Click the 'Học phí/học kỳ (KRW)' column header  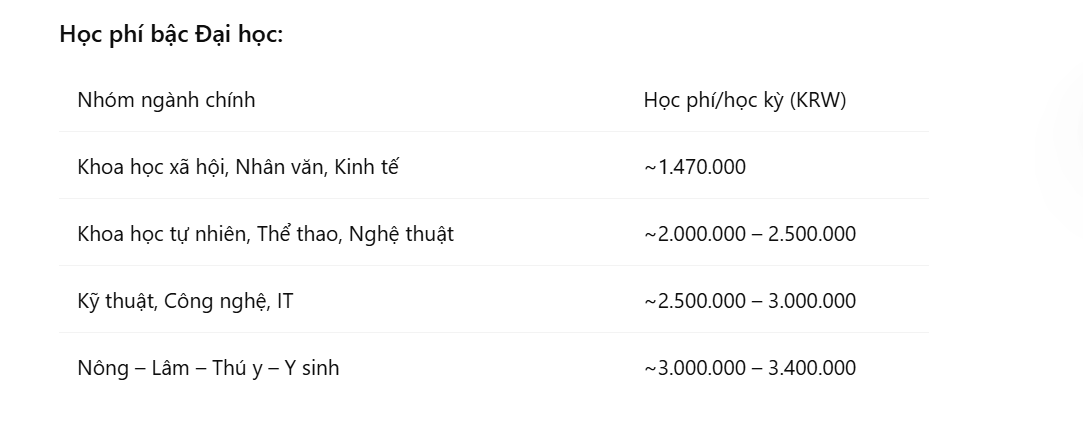point(745,100)
